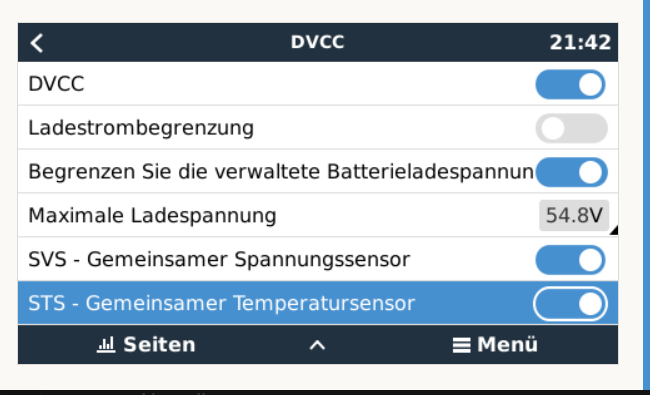Open the Seiten bar chart icon
The image size is (650, 395).
106,345
